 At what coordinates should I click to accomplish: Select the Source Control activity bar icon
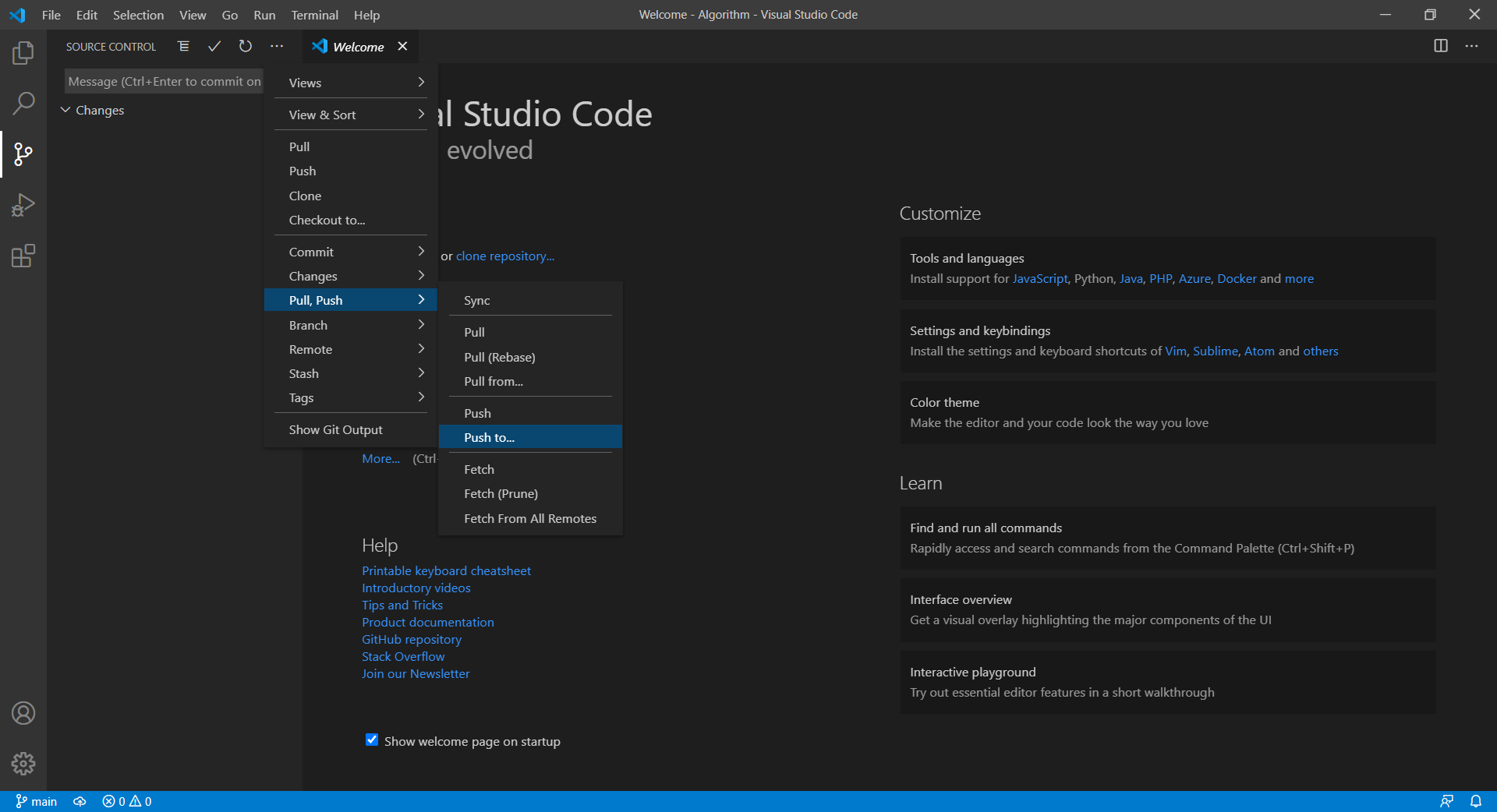pos(23,154)
